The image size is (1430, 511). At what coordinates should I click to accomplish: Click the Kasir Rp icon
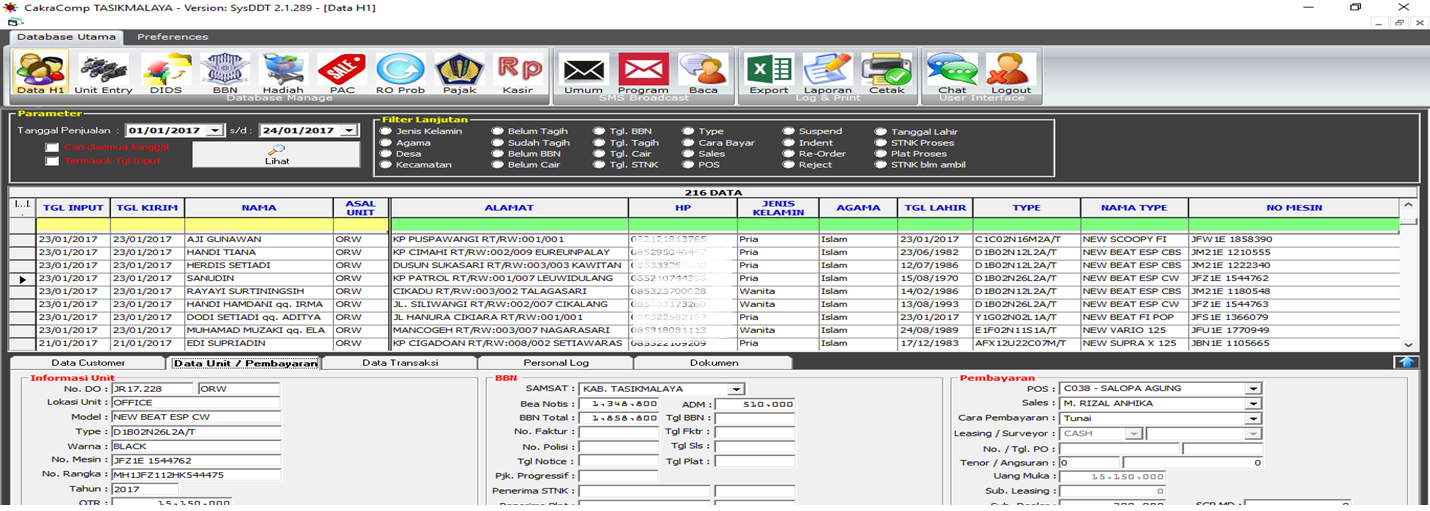click(x=519, y=73)
